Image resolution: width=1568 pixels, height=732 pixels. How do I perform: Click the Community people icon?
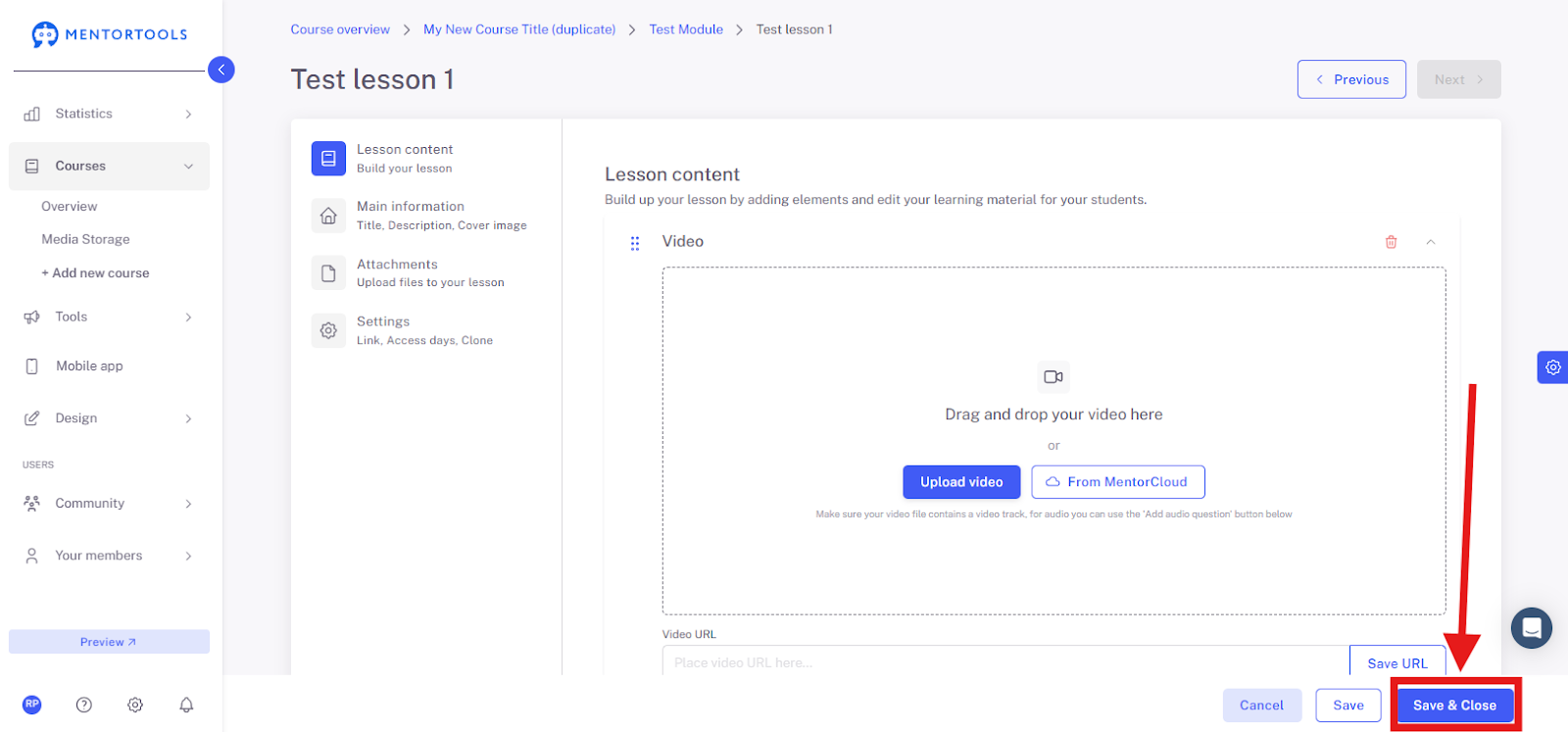coord(32,503)
